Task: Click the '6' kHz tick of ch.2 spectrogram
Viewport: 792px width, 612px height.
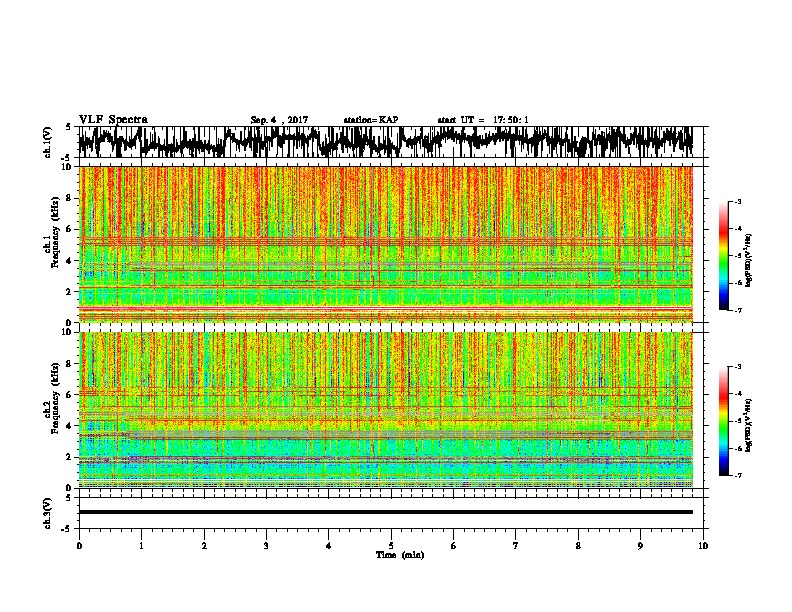Action: 70,395
